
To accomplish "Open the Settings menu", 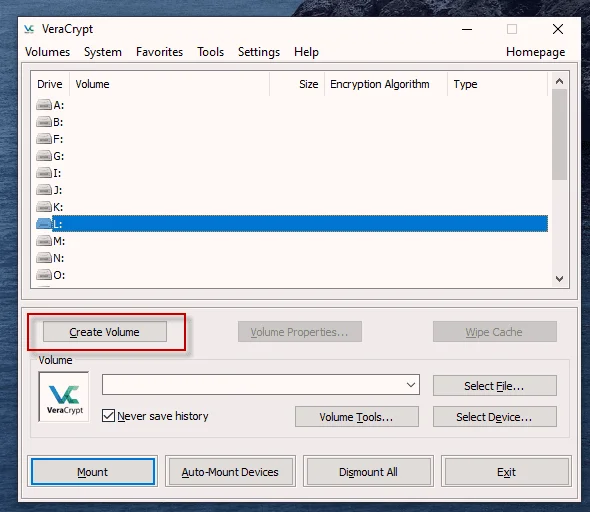I will point(259,52).
